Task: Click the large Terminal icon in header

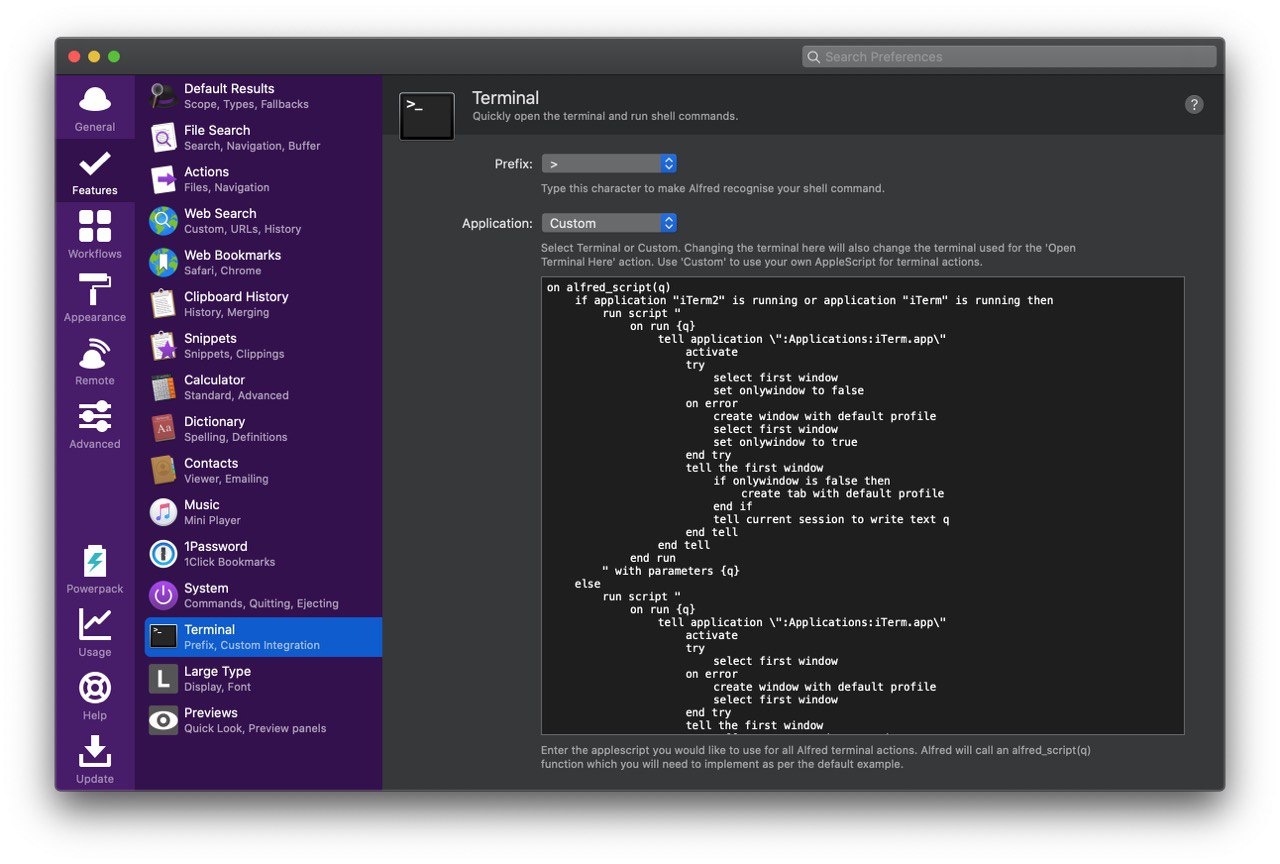Action: [427, 116]
